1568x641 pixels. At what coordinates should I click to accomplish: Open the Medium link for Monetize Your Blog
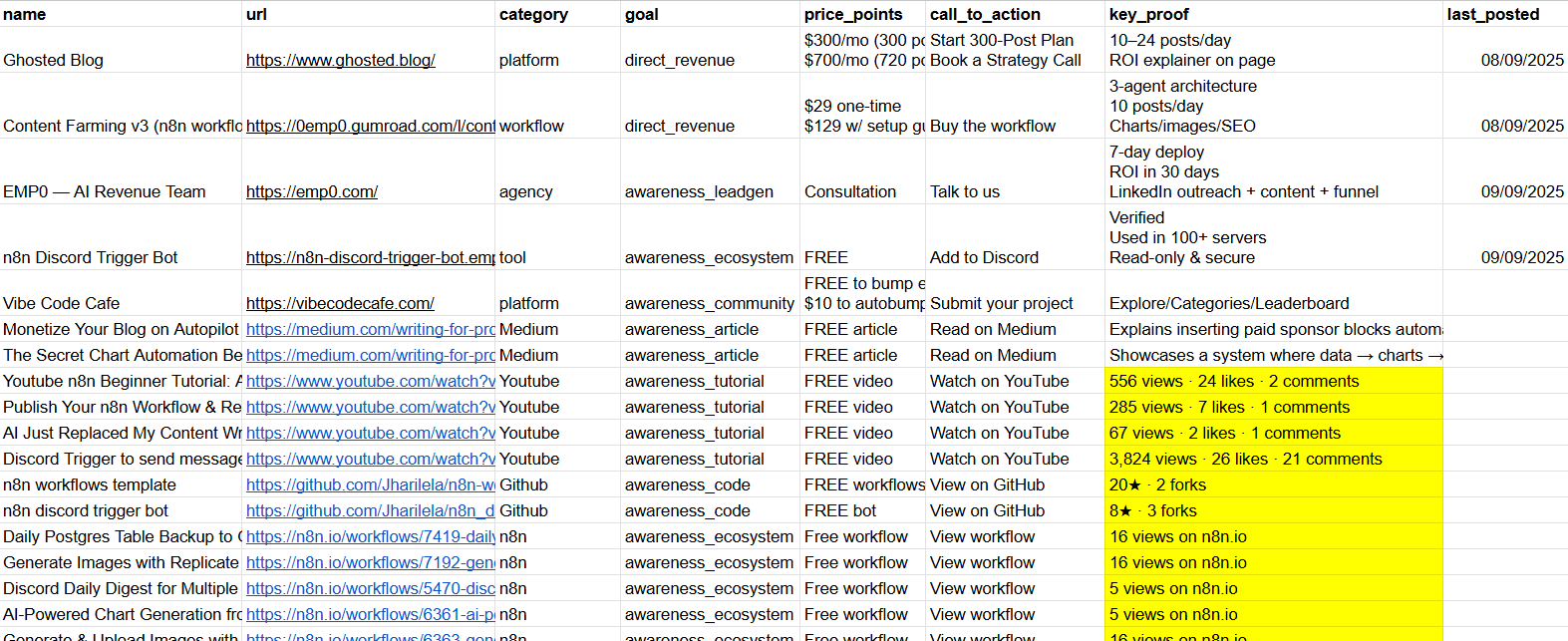point(370,329)
